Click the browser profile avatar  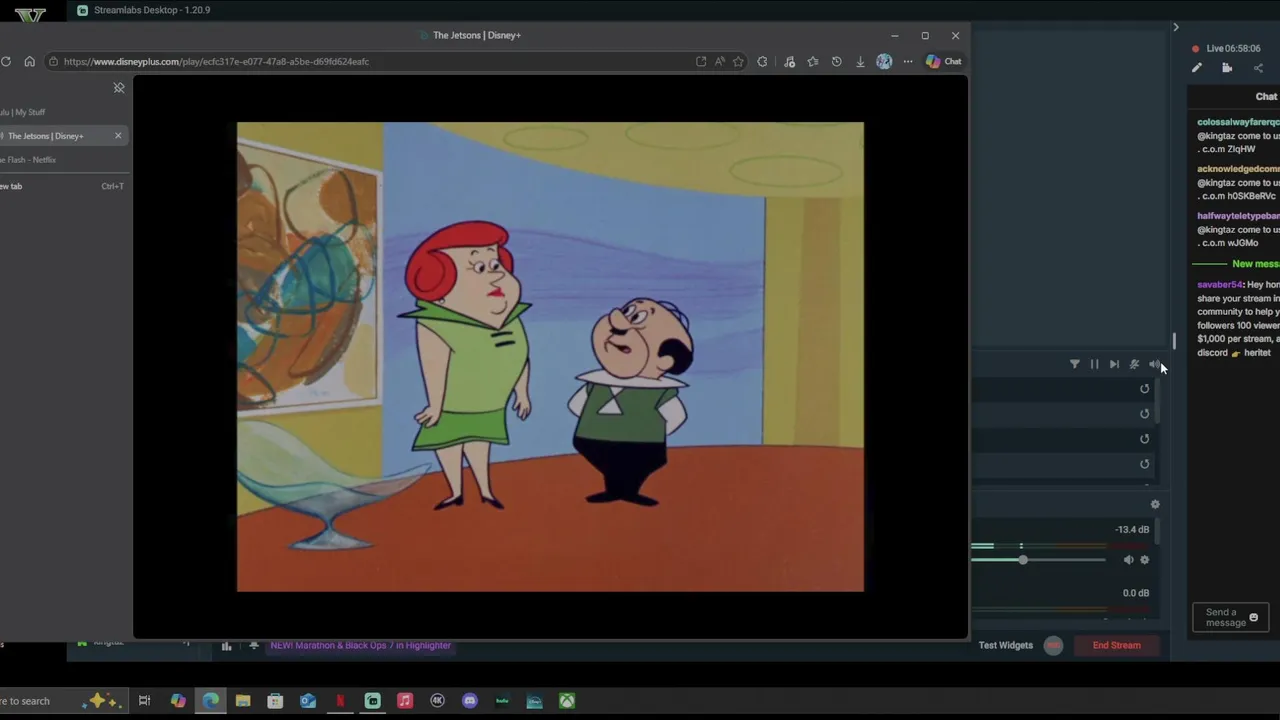(x=884, y=61)
